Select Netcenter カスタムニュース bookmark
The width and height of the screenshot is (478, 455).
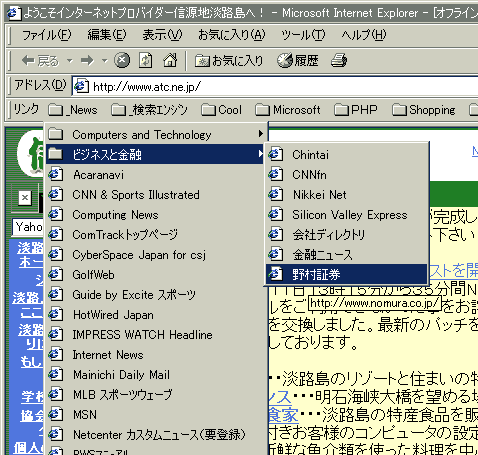(x=156, y=435)
